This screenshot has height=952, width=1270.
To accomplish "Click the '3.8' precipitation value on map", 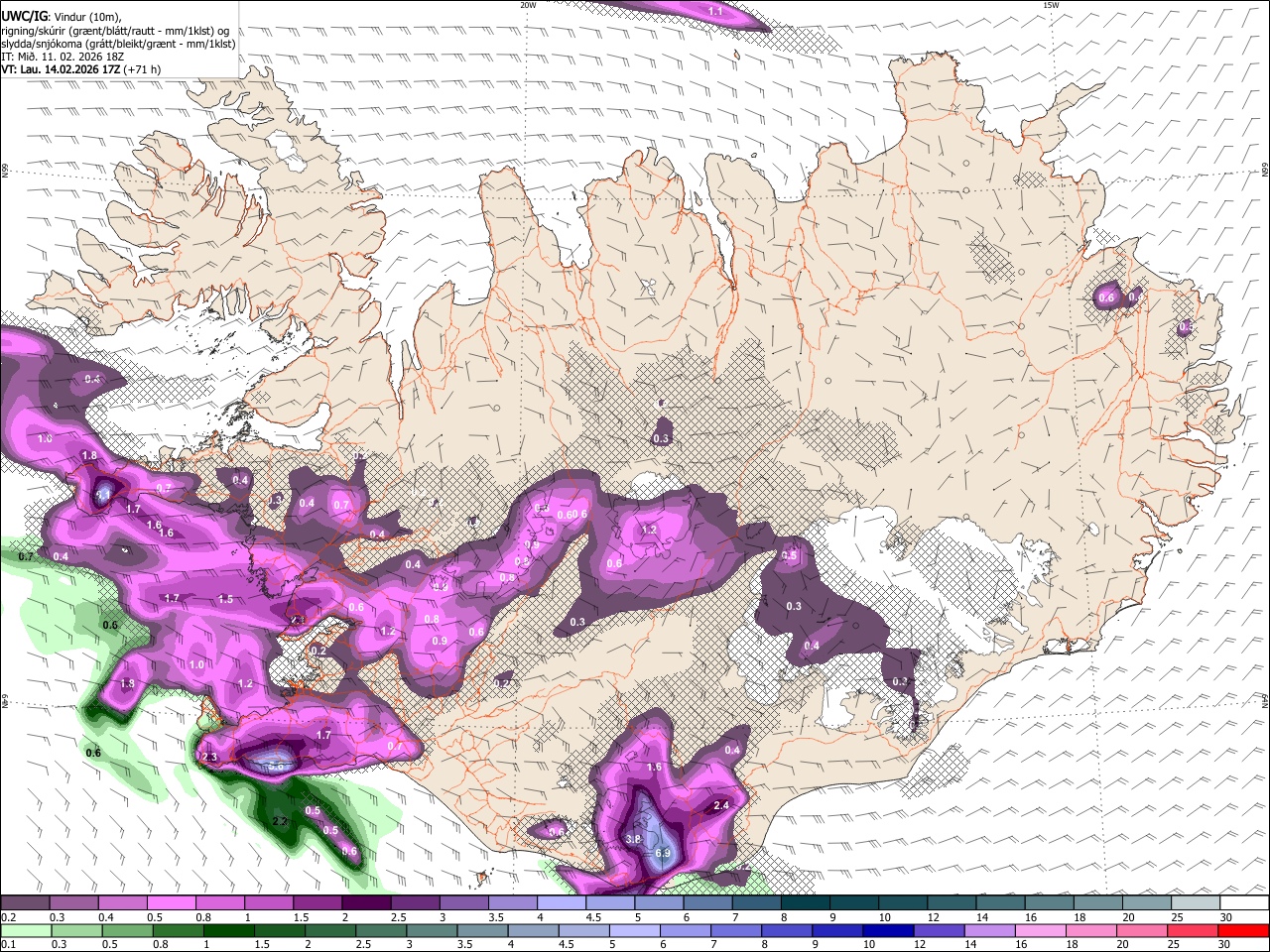I will pyautogui.click(x=634, y=839).
